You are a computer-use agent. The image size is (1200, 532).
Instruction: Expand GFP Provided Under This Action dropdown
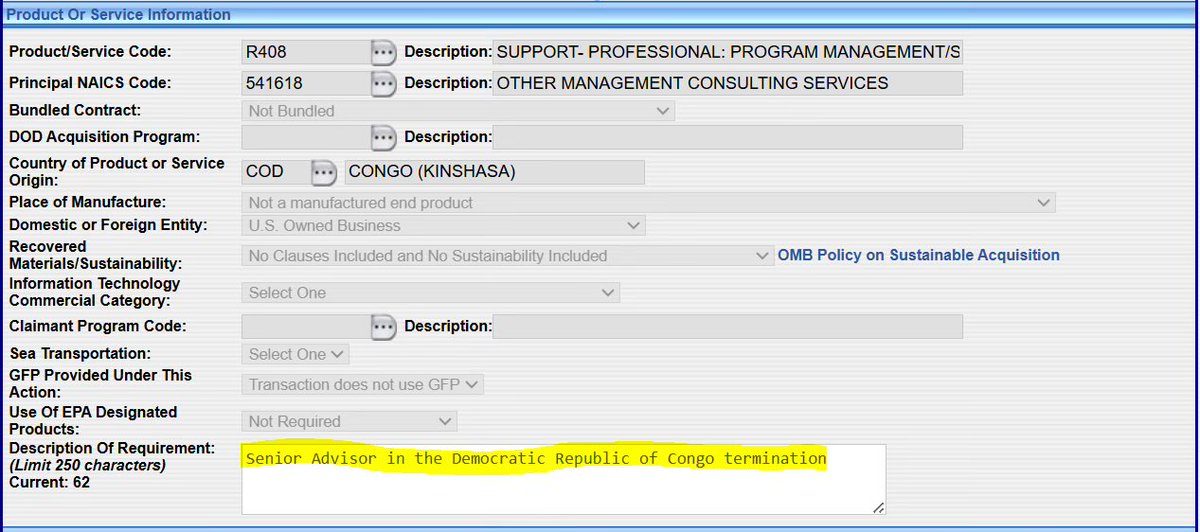(x=362, y=384)
